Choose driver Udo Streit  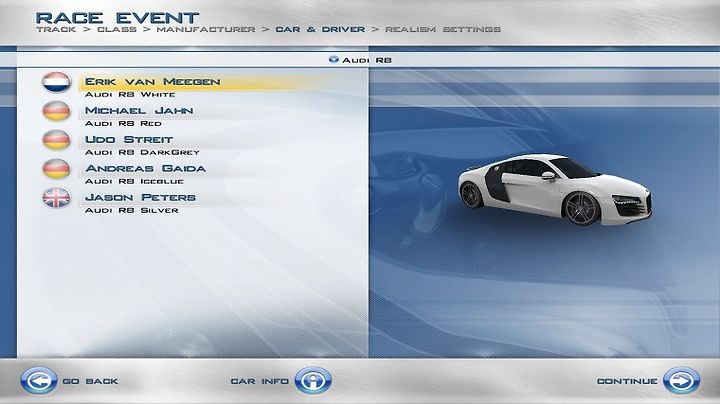pyautogui.click(x=129, y=140)
